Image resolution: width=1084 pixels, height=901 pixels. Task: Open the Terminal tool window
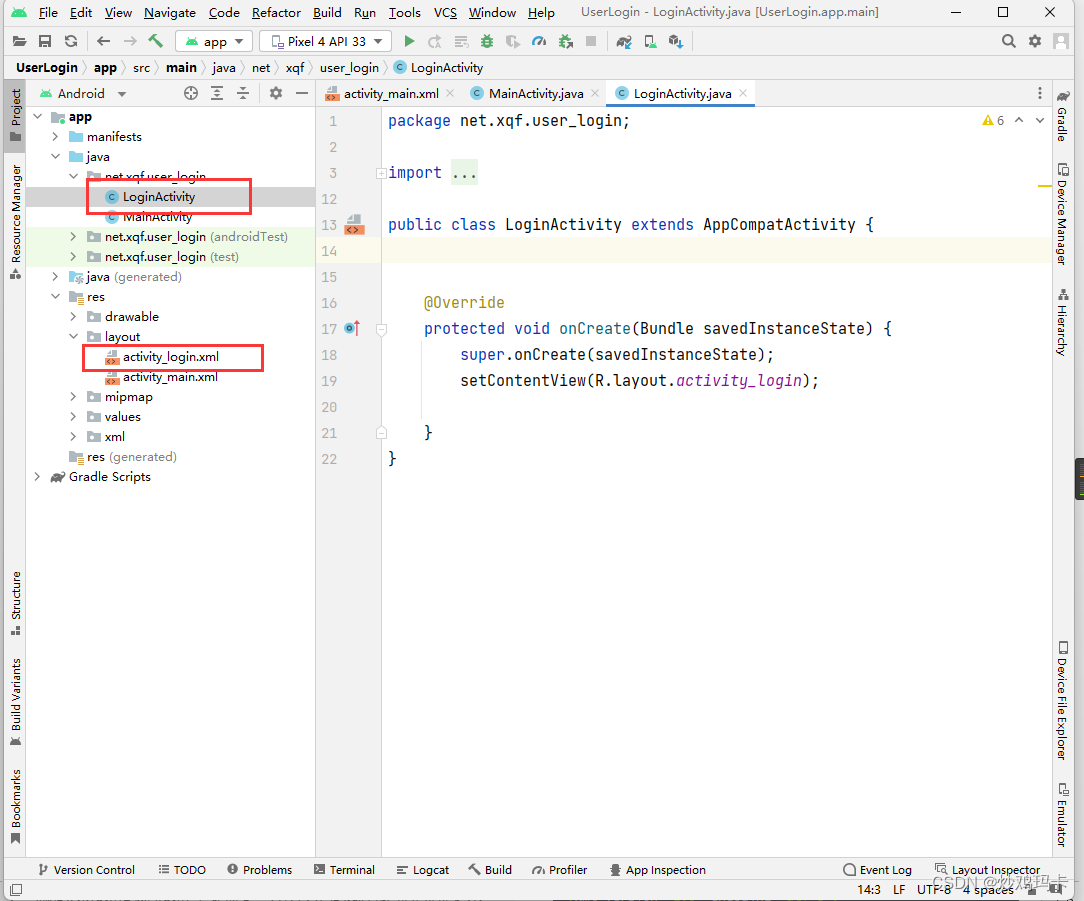[344, 870]
